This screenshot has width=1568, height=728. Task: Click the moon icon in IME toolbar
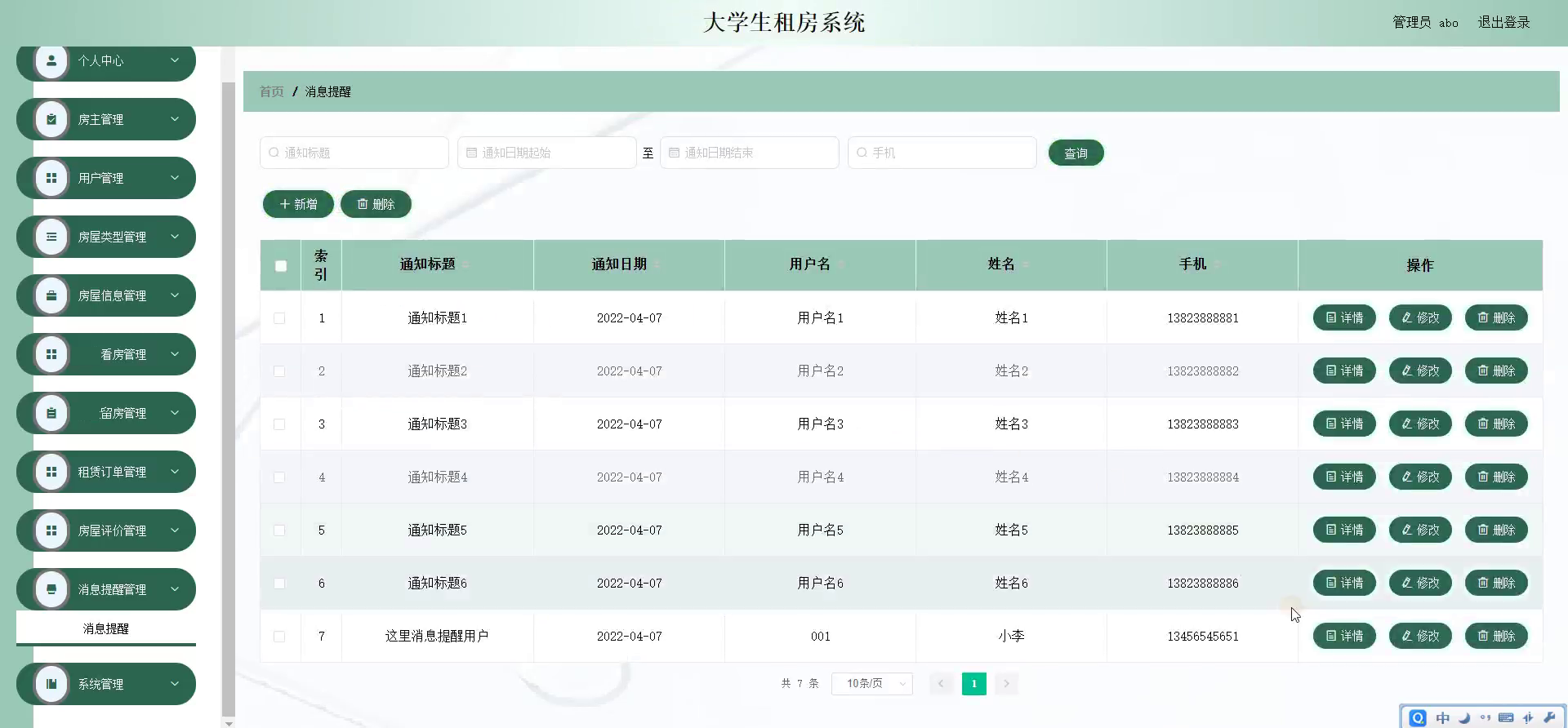[x=1464, y=718]
